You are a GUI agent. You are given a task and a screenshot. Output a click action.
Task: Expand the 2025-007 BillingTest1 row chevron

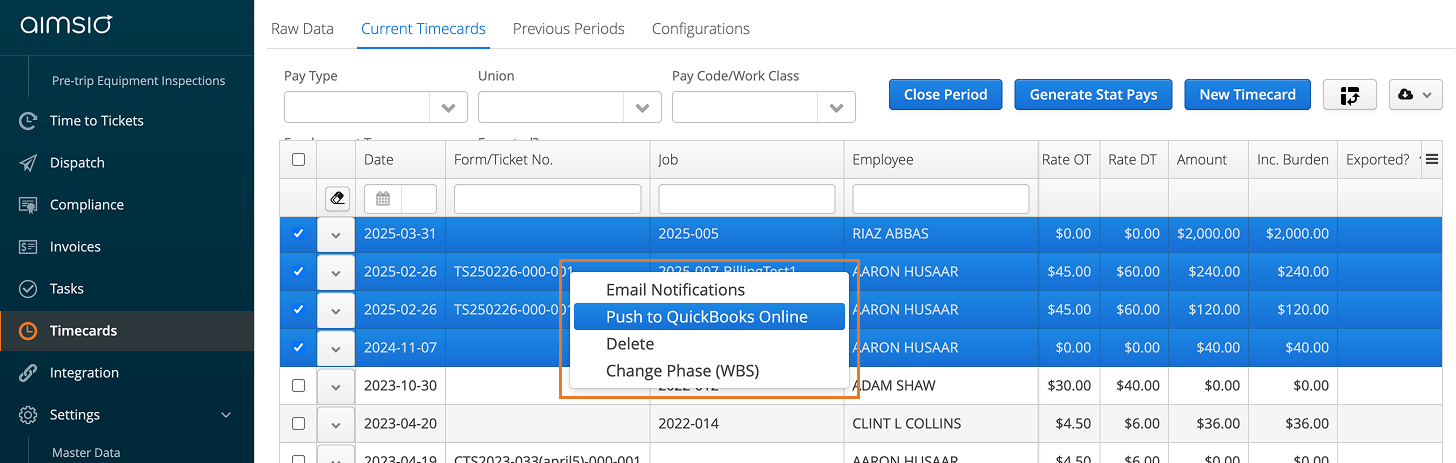tap(336, 272)
